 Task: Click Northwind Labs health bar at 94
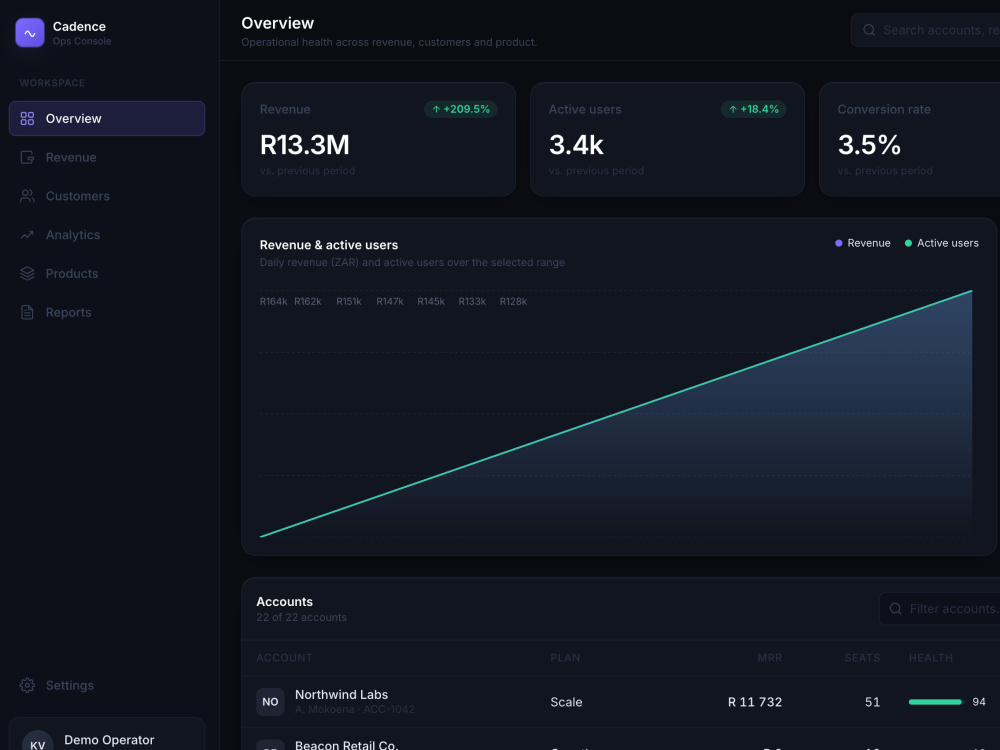tap(935, 702)
